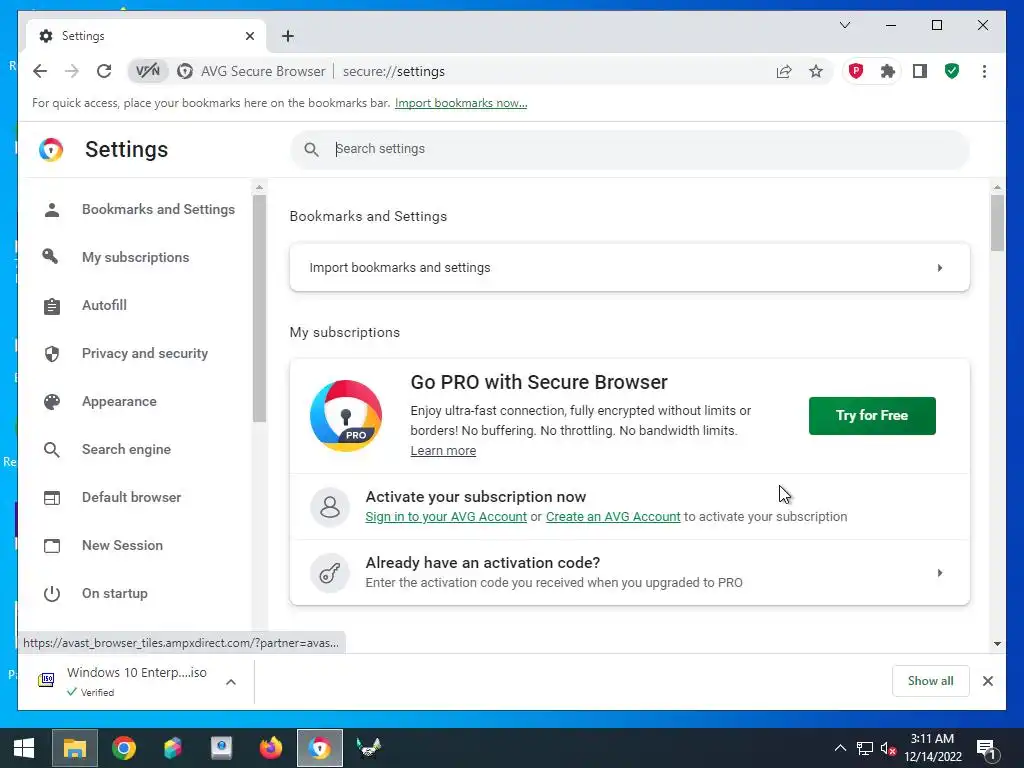
Task: Click the main page scrollbar thumb
Action: 997,223
